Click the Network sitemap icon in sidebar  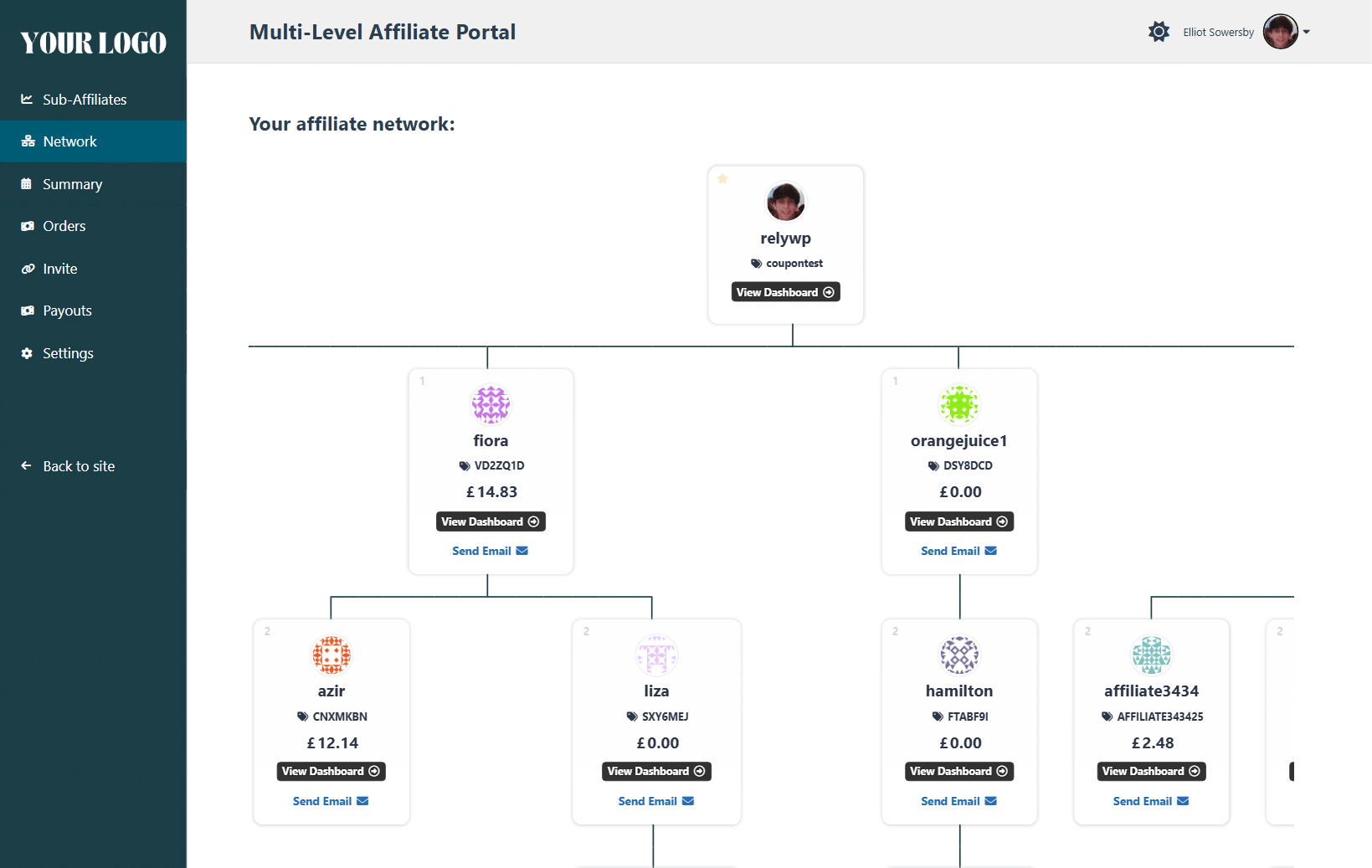[x=28, y=141]
